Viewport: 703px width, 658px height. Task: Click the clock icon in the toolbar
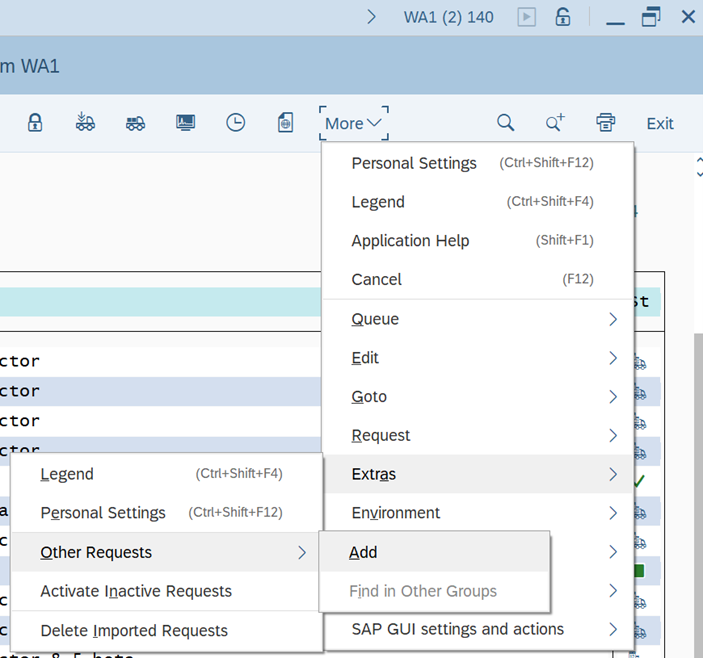236,122
